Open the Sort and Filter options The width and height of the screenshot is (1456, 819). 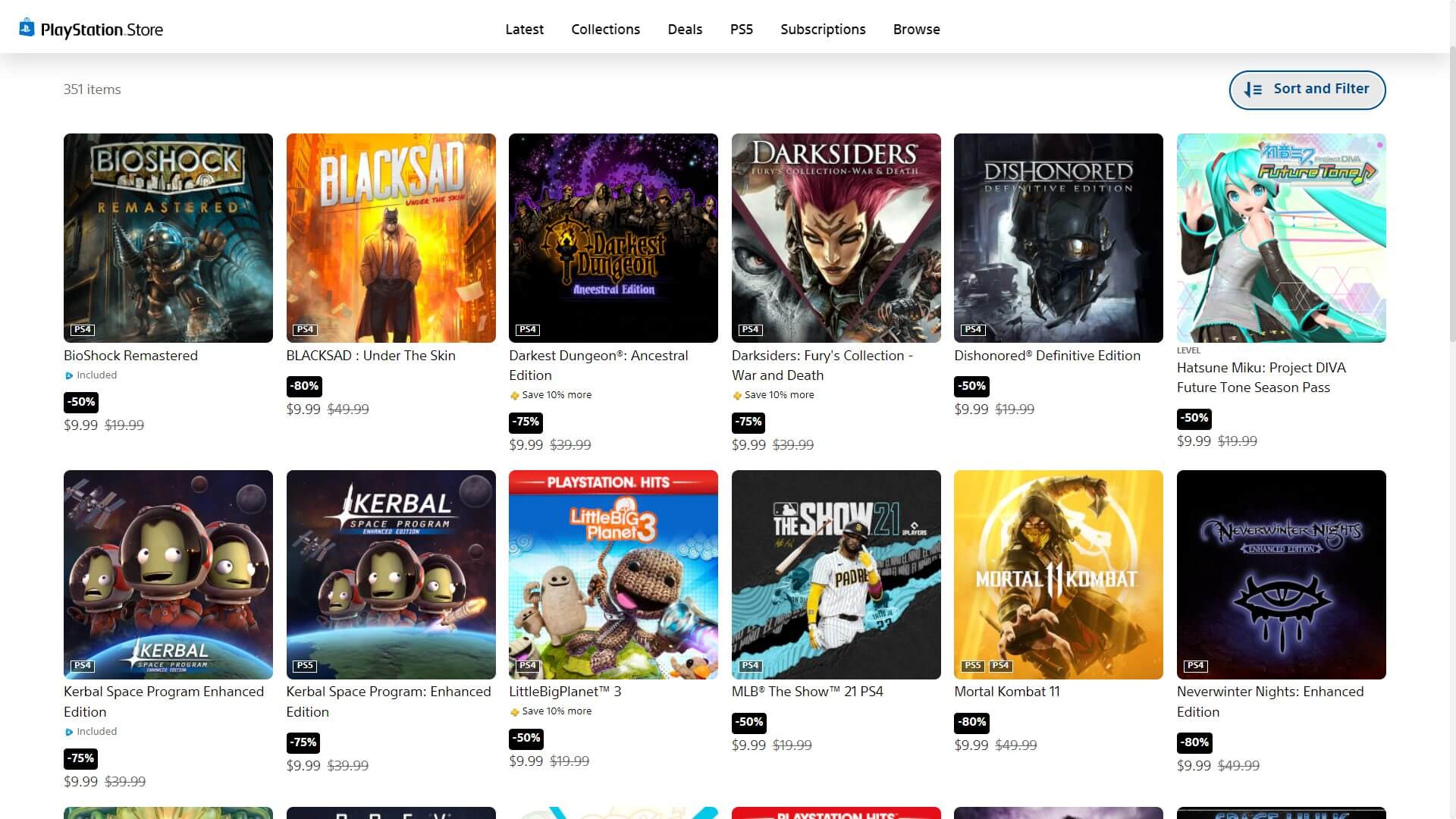[1307, 89]
